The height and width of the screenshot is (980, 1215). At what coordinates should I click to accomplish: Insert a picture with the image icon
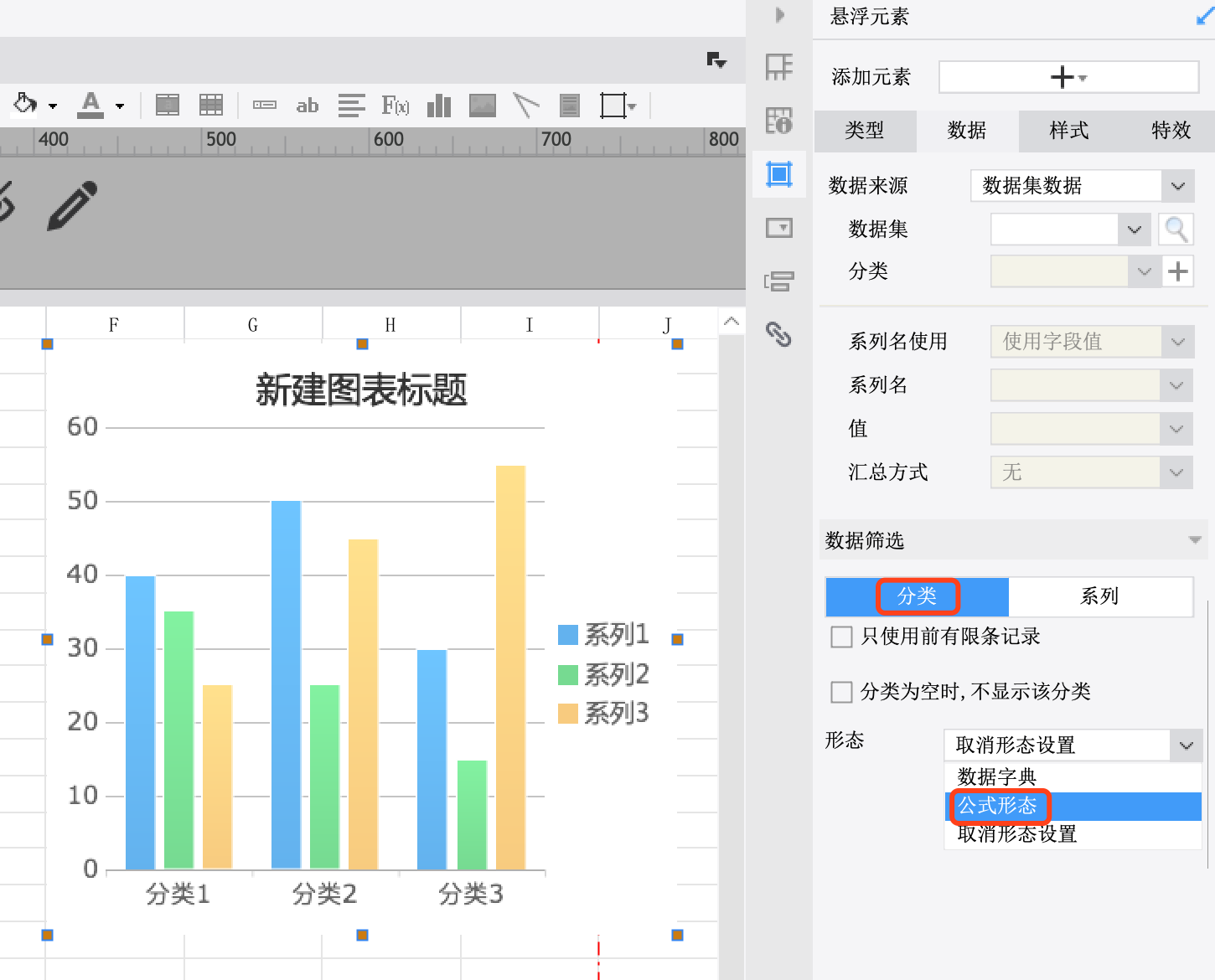[x=483, y=105]
